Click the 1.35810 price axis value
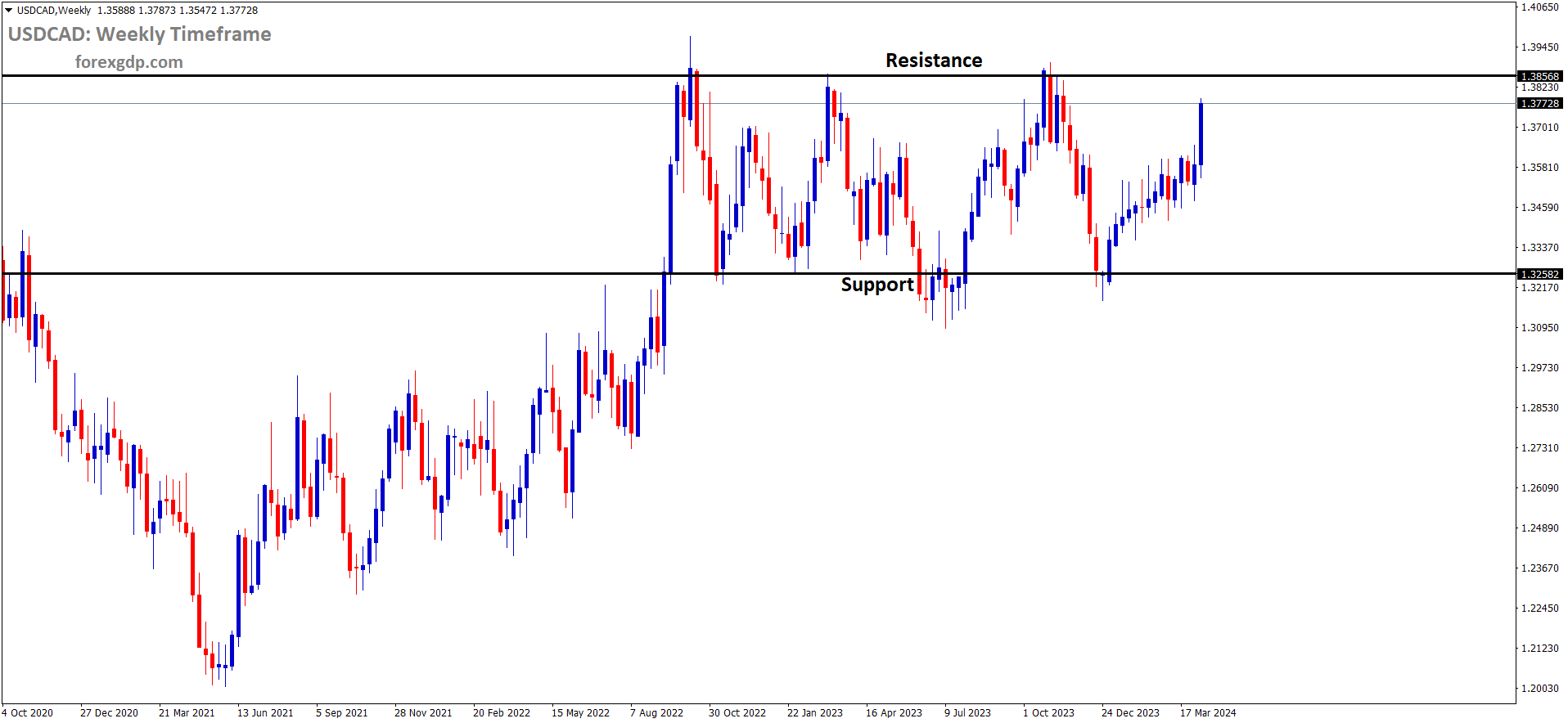The width and height of the screenshot is (1568, 723). [x=1540, y=167]
